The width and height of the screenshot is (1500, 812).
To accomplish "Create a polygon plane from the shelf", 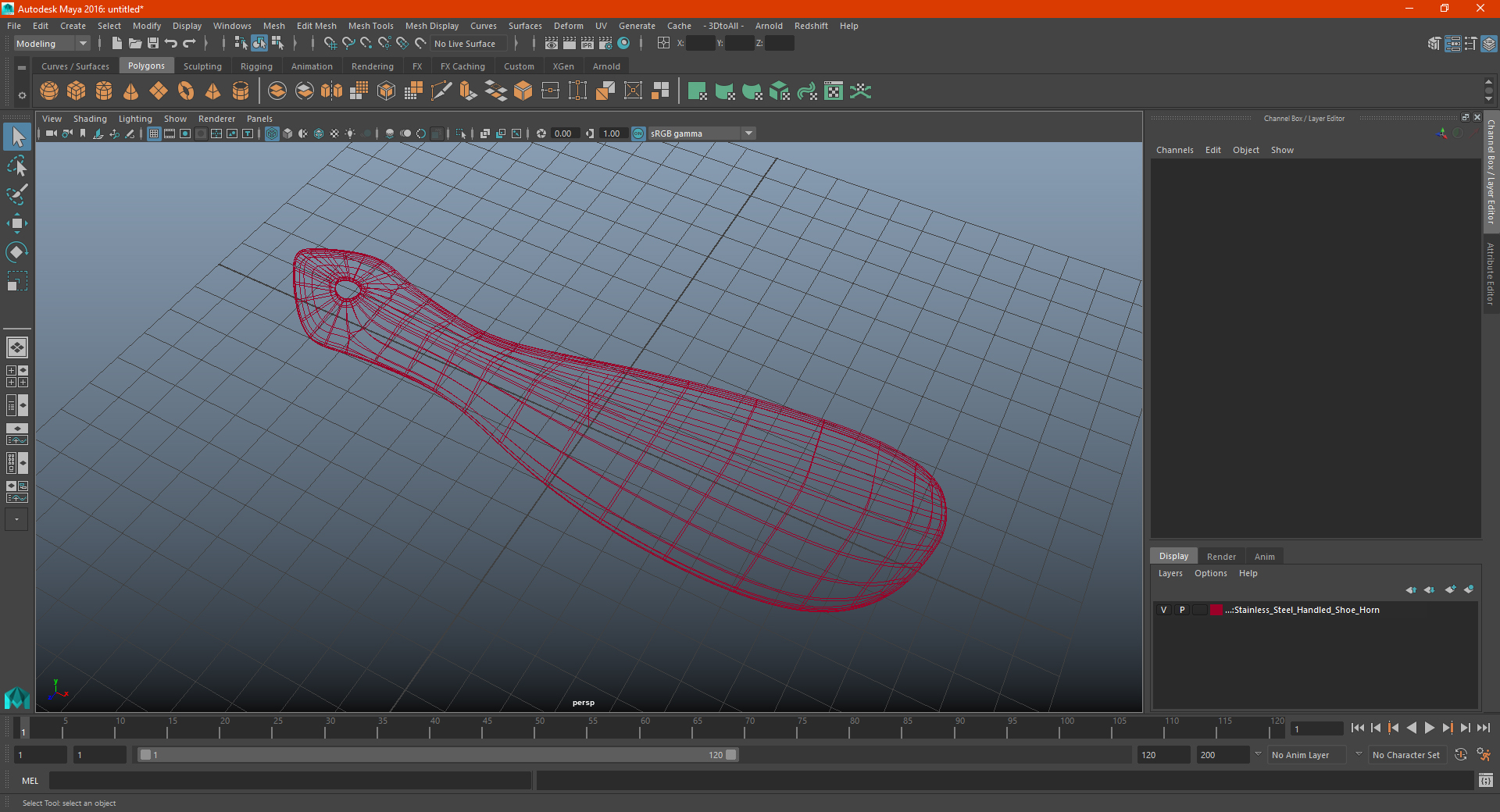I will (159, 91).
